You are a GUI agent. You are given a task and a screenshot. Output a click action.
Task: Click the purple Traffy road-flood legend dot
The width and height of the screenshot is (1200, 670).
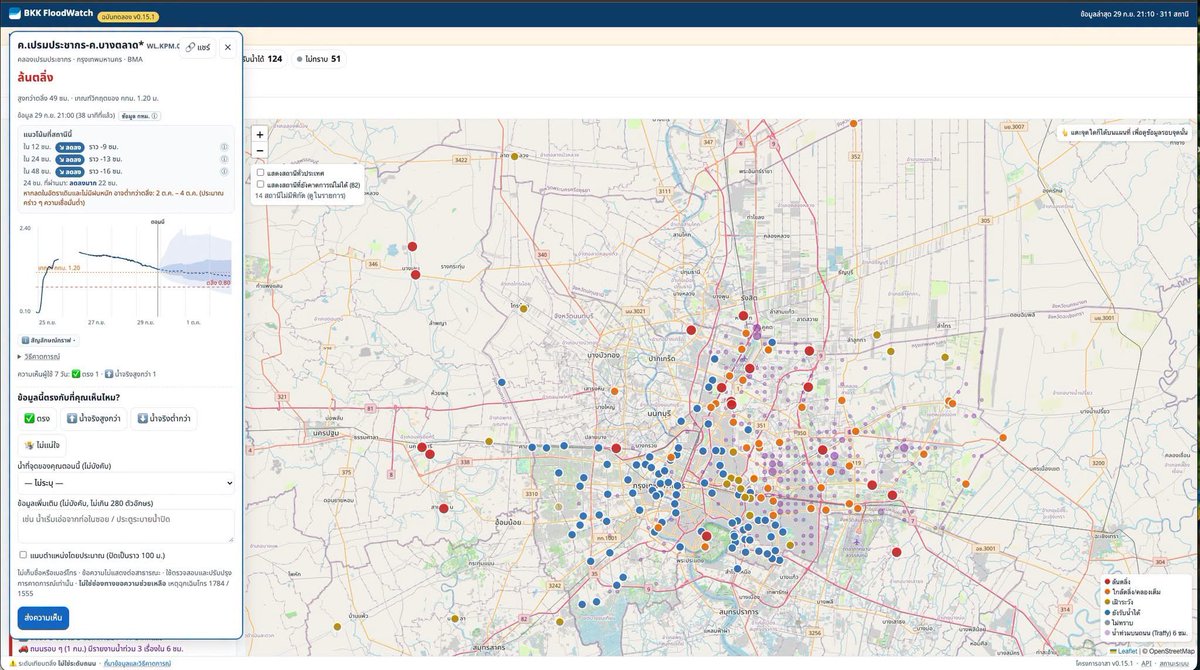1106,632
